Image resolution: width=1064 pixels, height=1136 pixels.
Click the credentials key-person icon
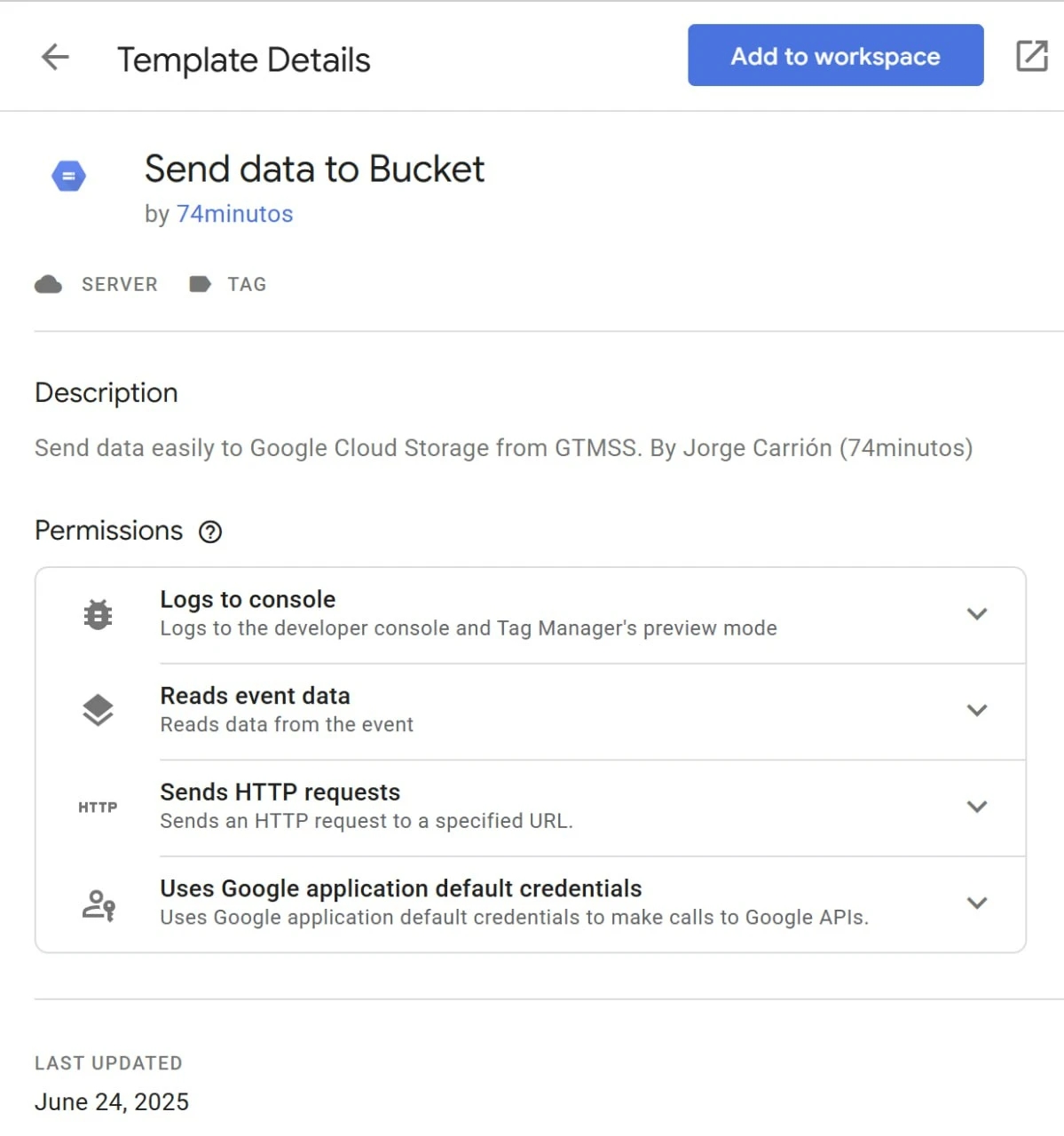point(99,904)
